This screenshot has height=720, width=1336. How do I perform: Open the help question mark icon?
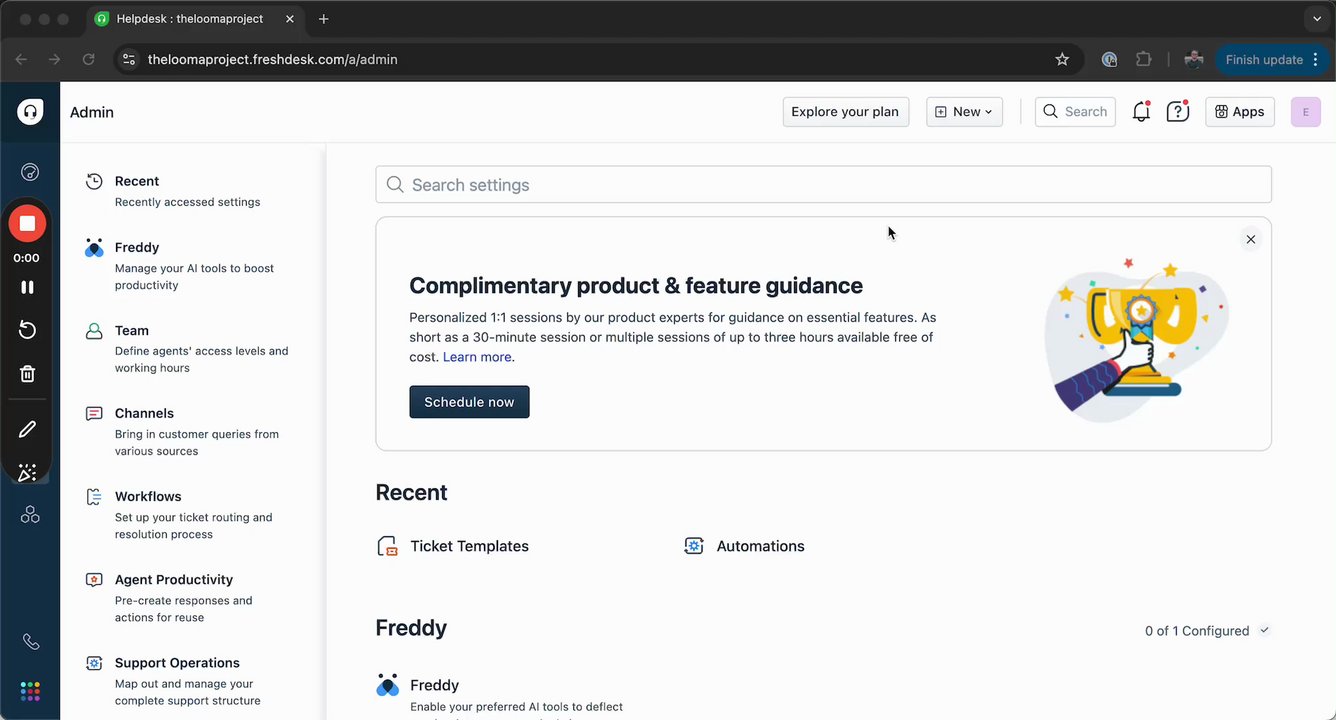tap(1178, 112)
